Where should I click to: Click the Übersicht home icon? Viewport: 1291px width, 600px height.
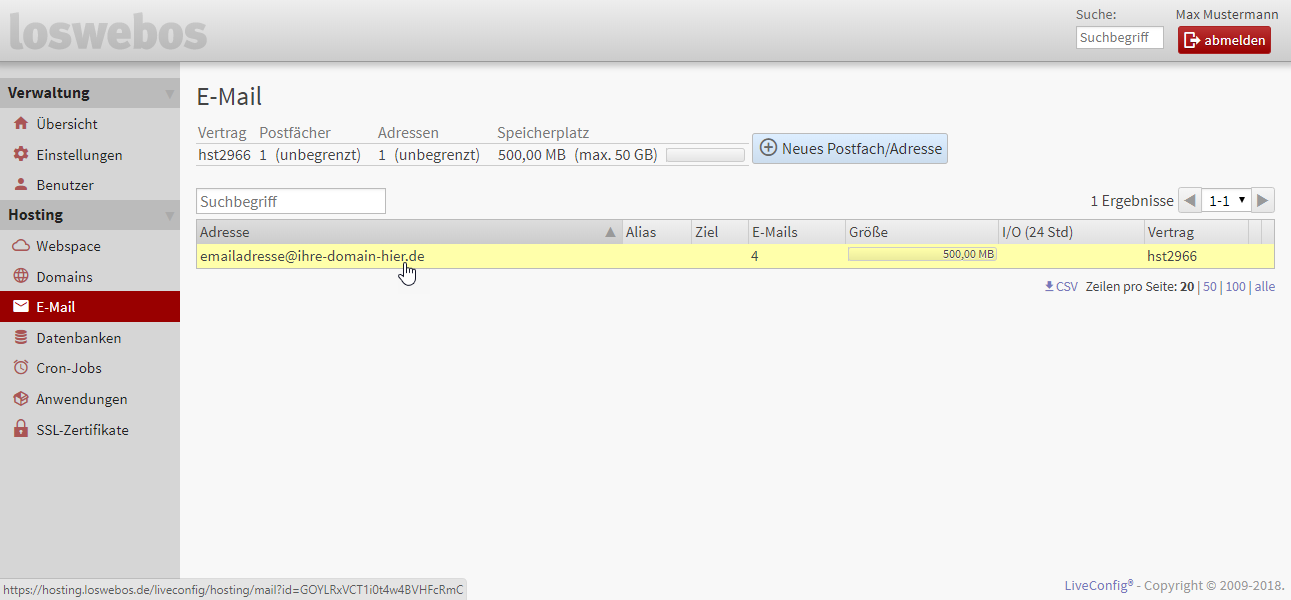20,124
